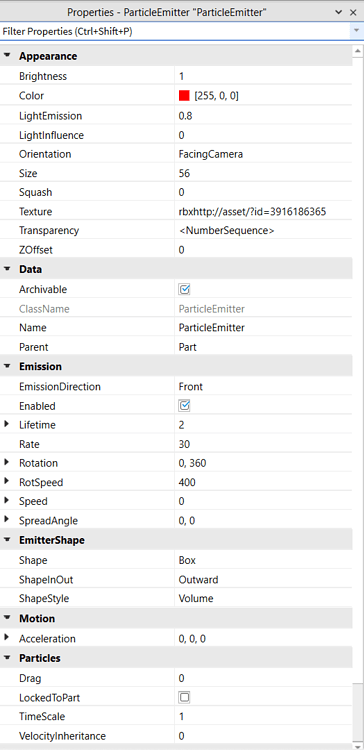The image size is (364, 750).
Task: Collapse the Emission section arrow
Action: point(7,366)
